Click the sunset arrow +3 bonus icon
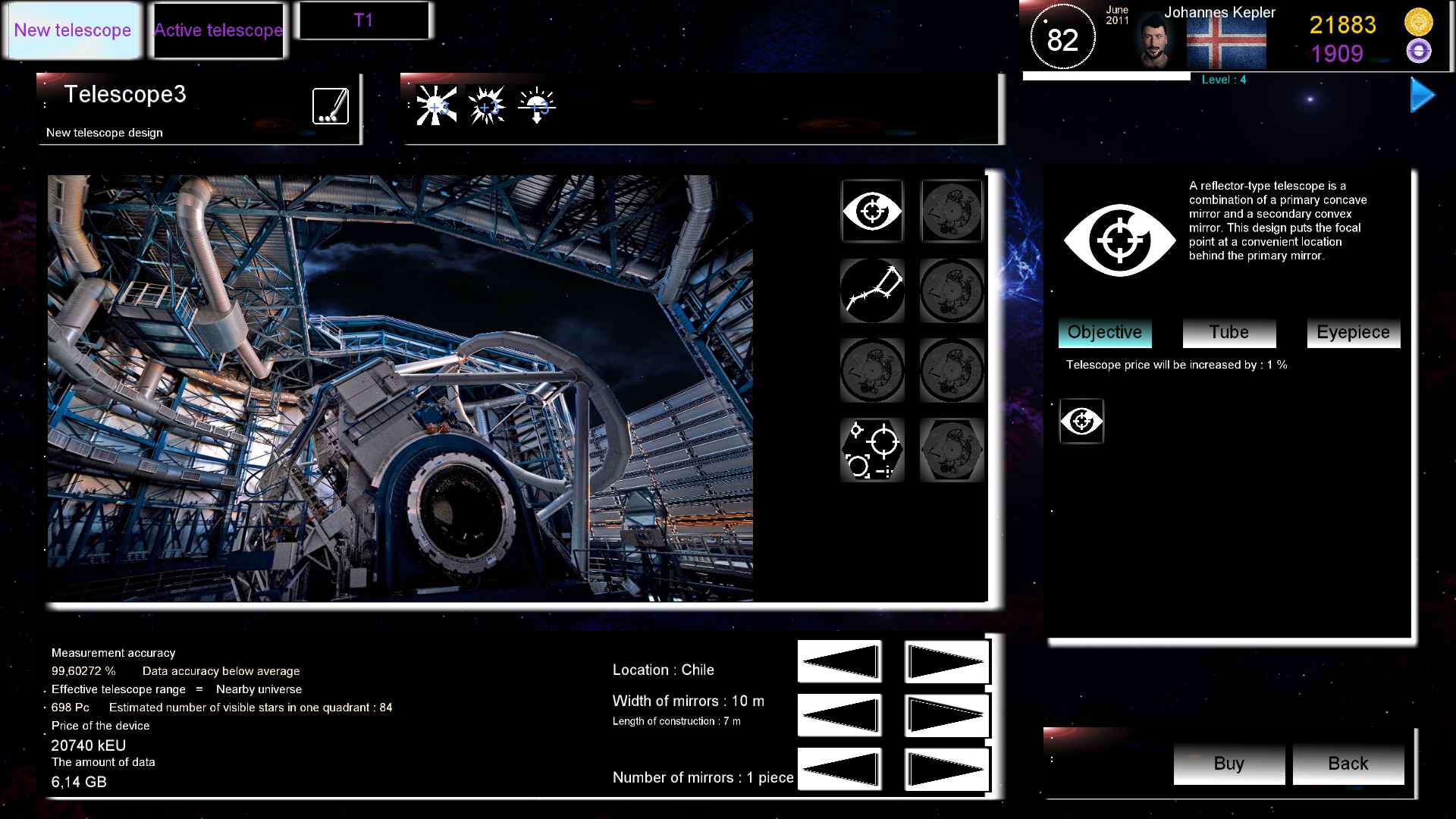 tap(537, 106)
